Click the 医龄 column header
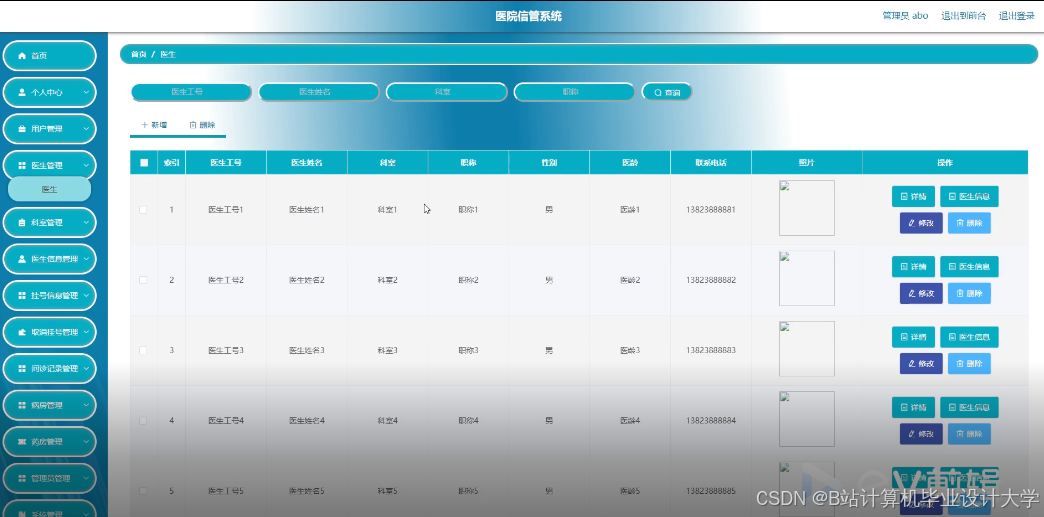The width and height of the screenshot is (1044, 517). point(630,163)
